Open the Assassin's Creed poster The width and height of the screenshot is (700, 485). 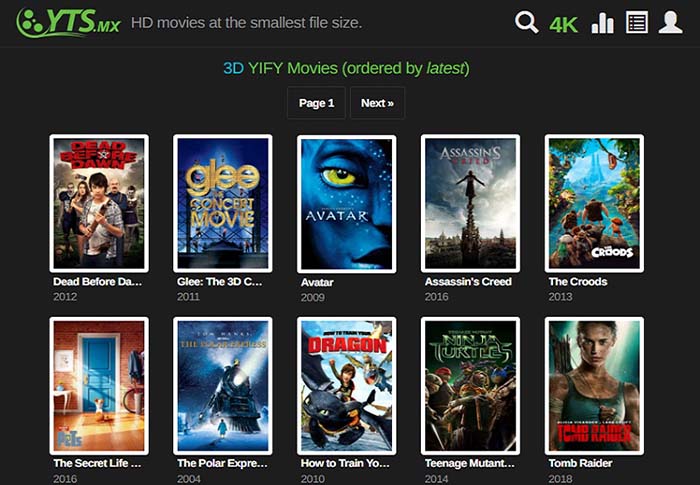tap(470, 203)
